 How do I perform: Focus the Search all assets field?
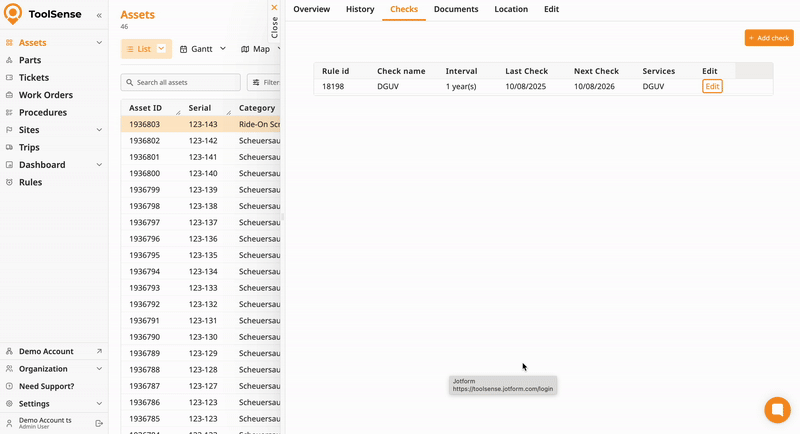(x=181, y=82)
